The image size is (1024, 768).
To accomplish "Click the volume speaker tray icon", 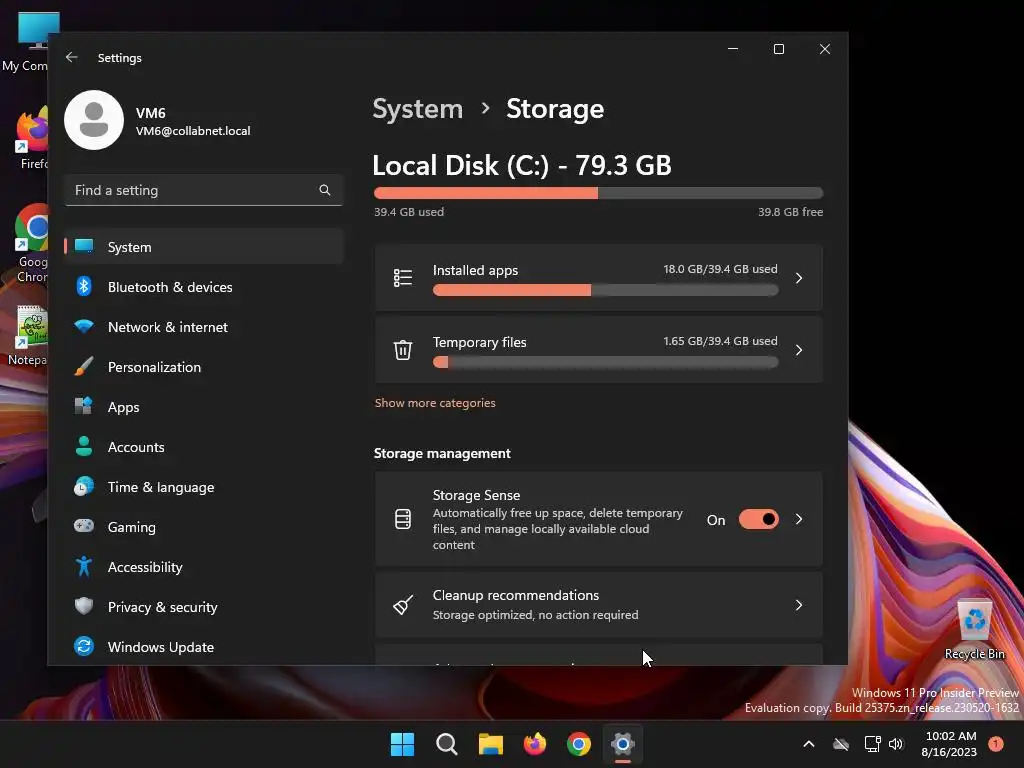I will (x=896, y=744).
